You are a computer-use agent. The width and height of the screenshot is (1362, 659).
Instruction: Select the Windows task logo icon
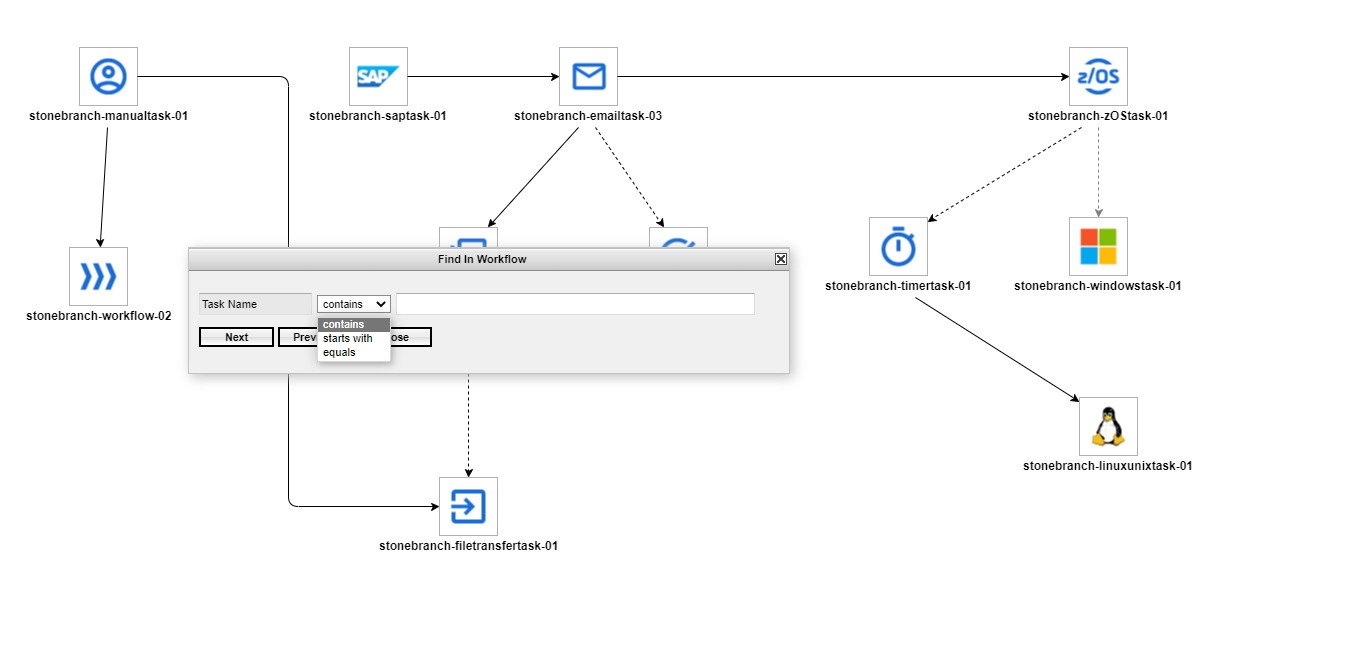[x=1098, y=246]
